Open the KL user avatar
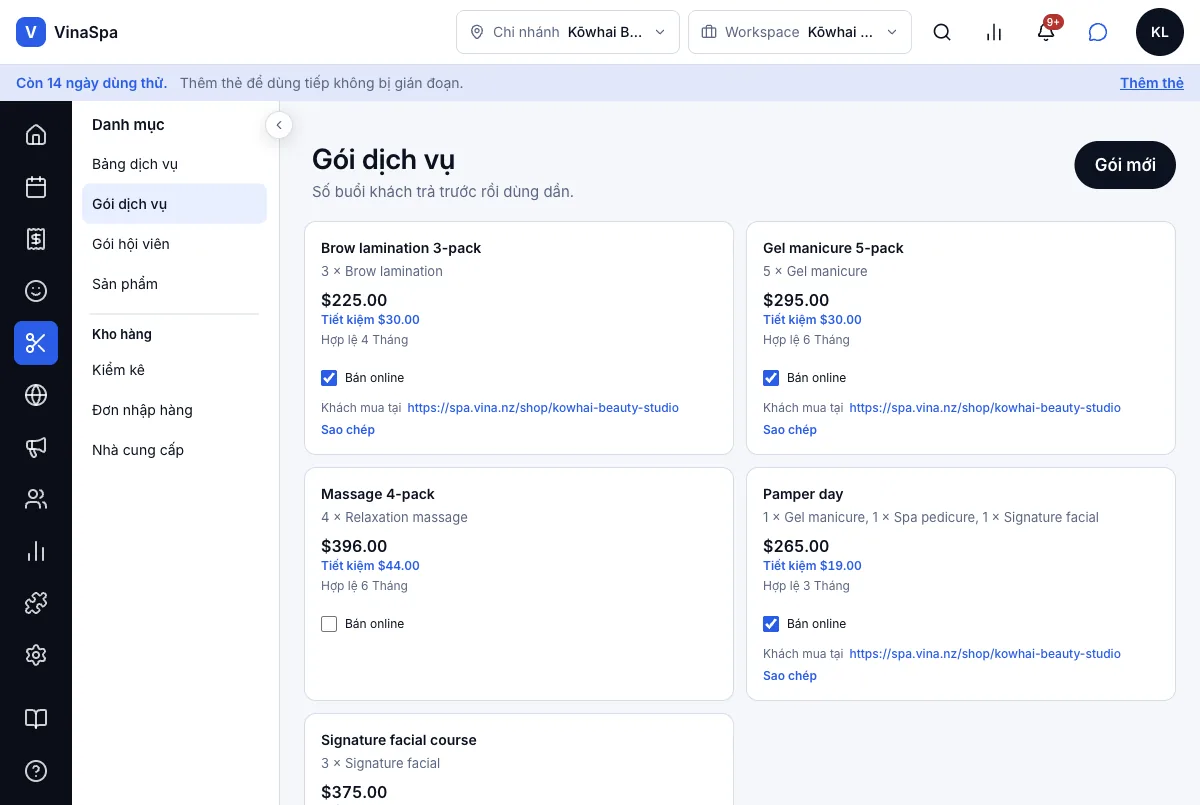Viewport: 1200px width, 805px height. point(1160,32)
